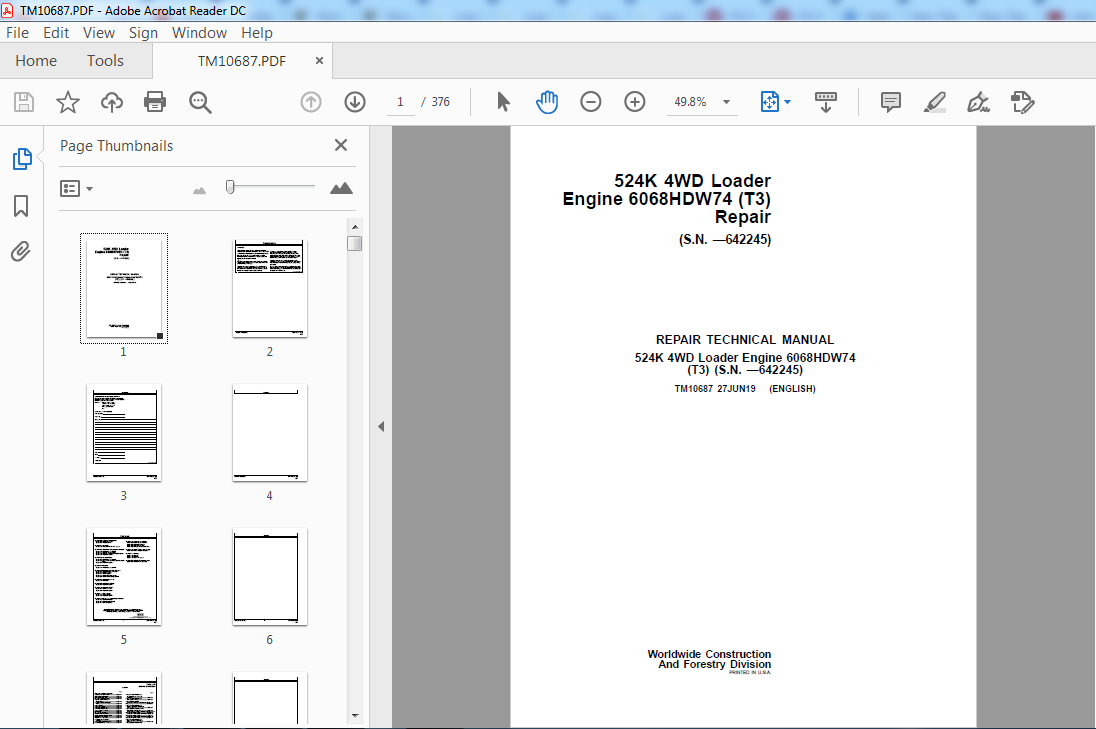Open the Sign menu
Viewport: 1096px width, 729px height.
(143, 33)
